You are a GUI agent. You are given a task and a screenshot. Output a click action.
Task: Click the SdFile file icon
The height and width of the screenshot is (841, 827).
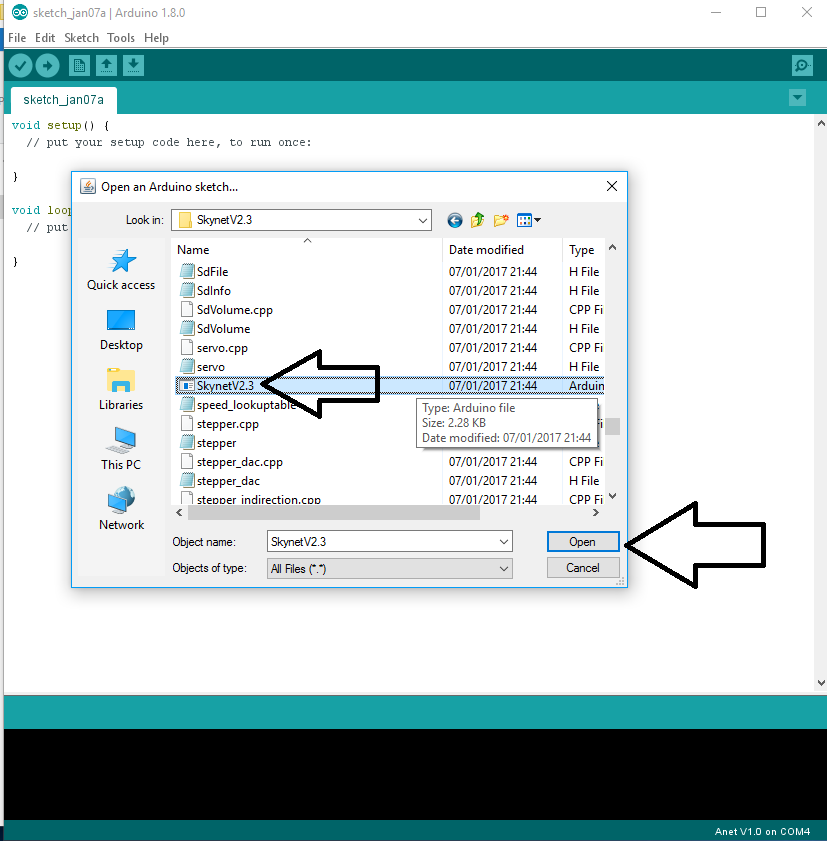[187, 271]
